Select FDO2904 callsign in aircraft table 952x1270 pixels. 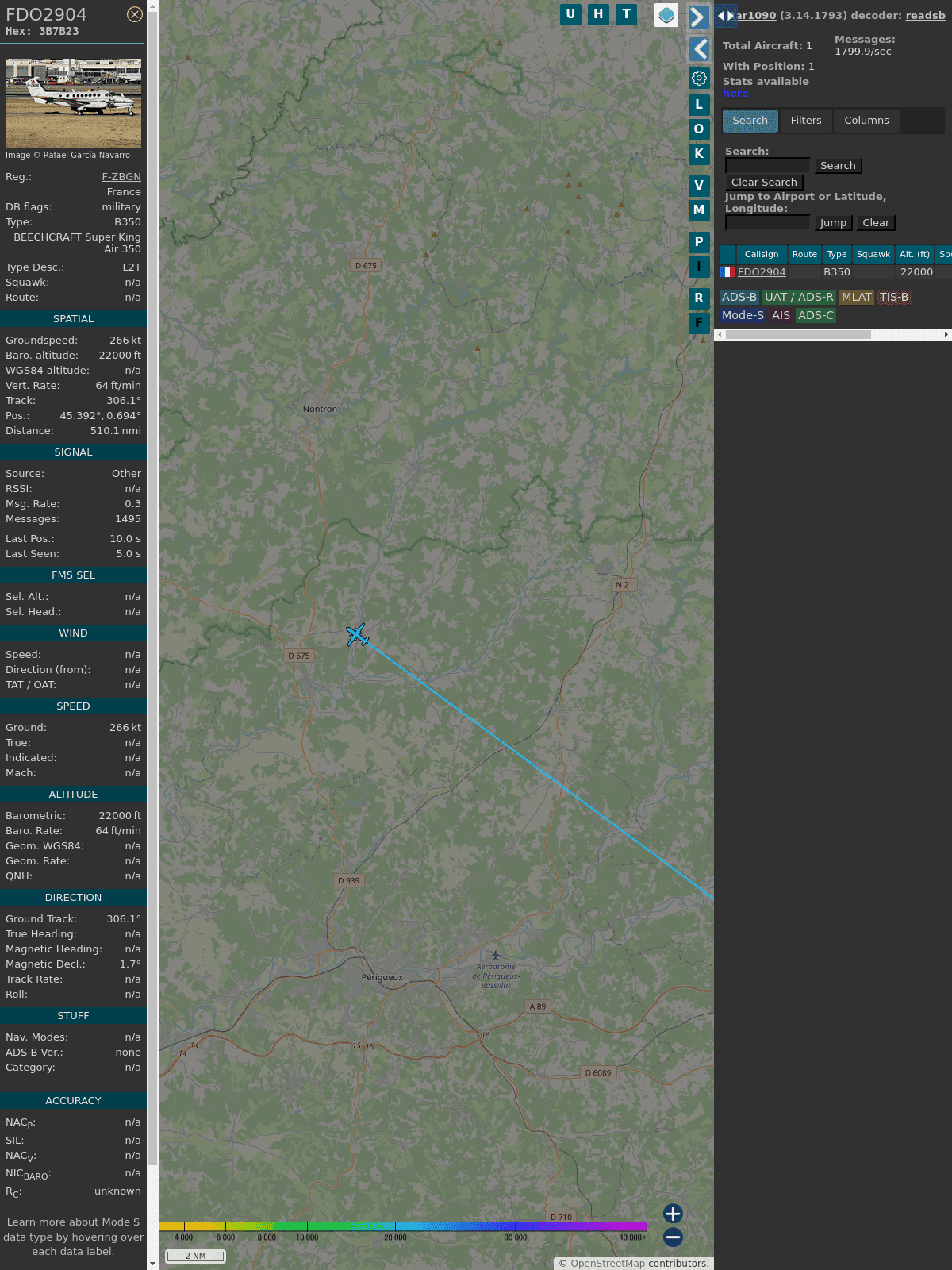(x=762, y=272)
